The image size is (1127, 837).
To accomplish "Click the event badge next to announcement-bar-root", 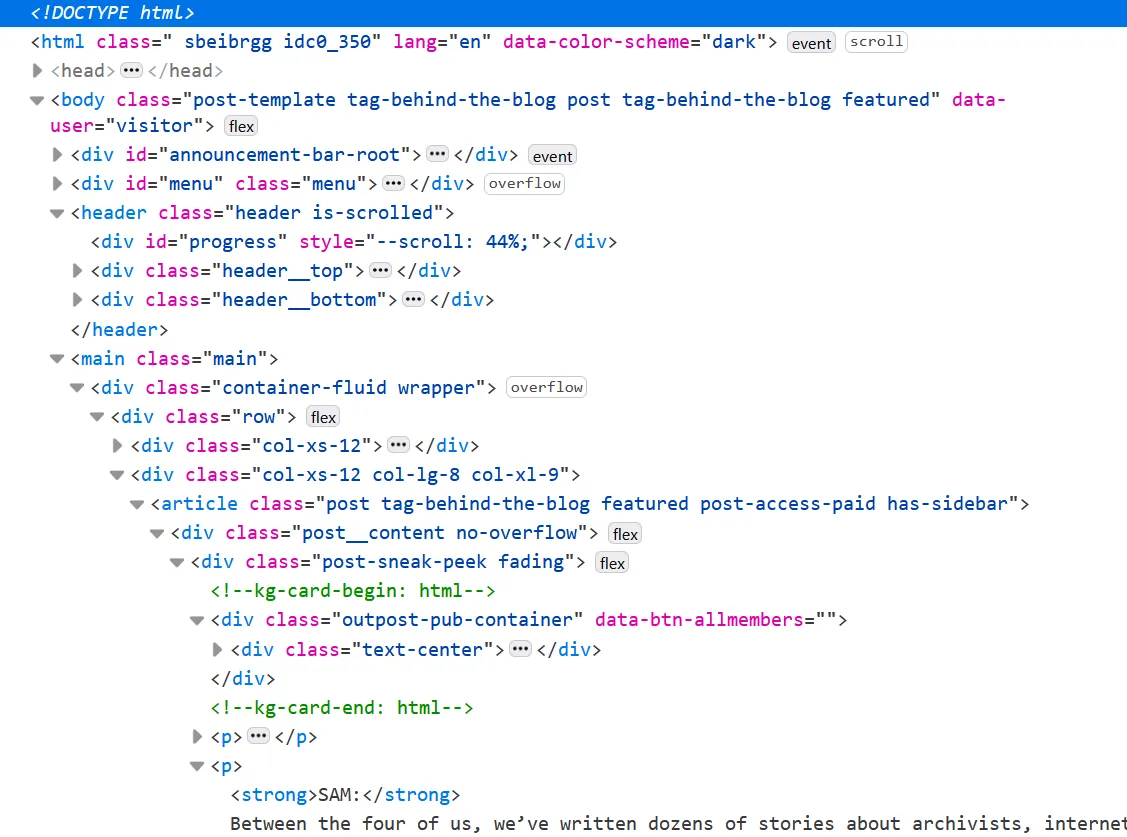I will 551,156.
